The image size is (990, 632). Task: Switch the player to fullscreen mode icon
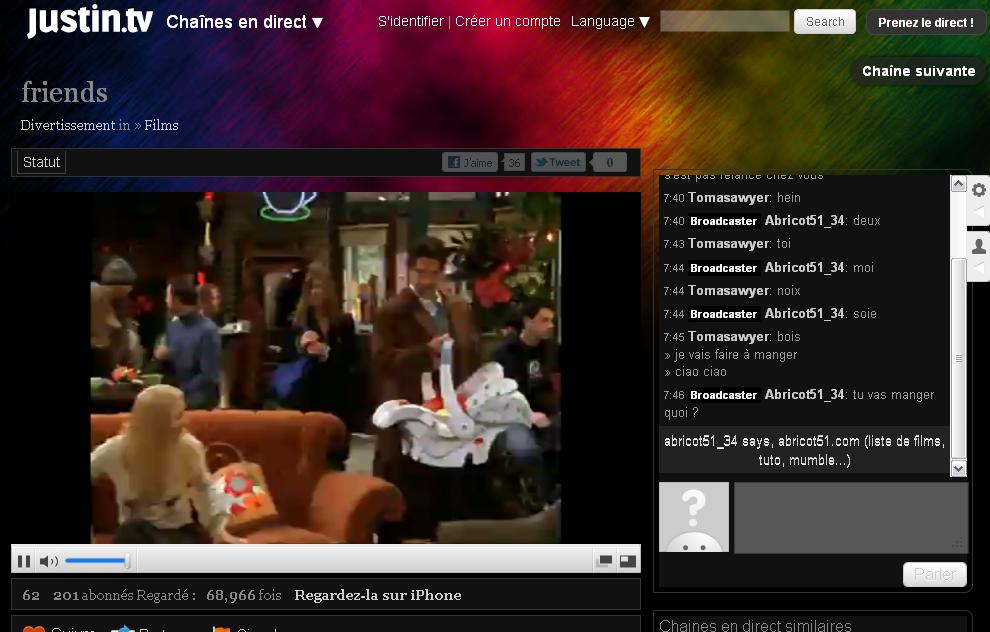[x=628, y=561]
